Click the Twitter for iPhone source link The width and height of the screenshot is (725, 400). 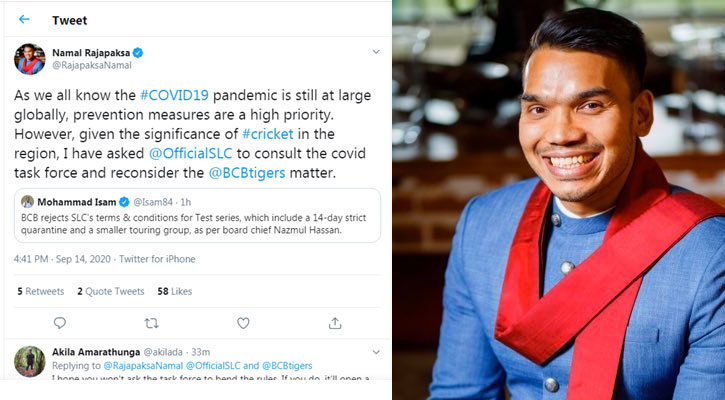click(x=158, y=259)
